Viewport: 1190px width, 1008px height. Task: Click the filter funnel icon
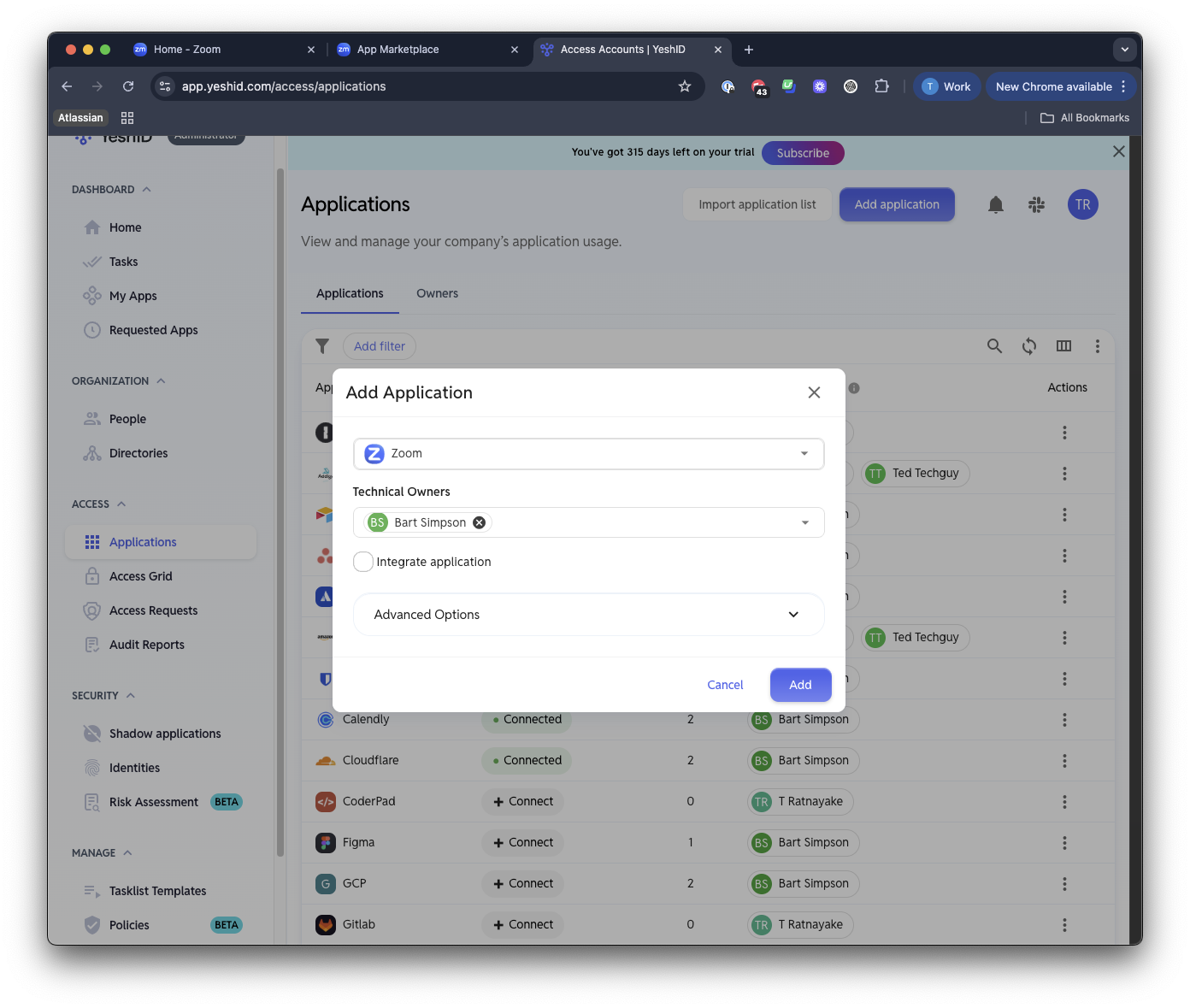pos(322,346)
